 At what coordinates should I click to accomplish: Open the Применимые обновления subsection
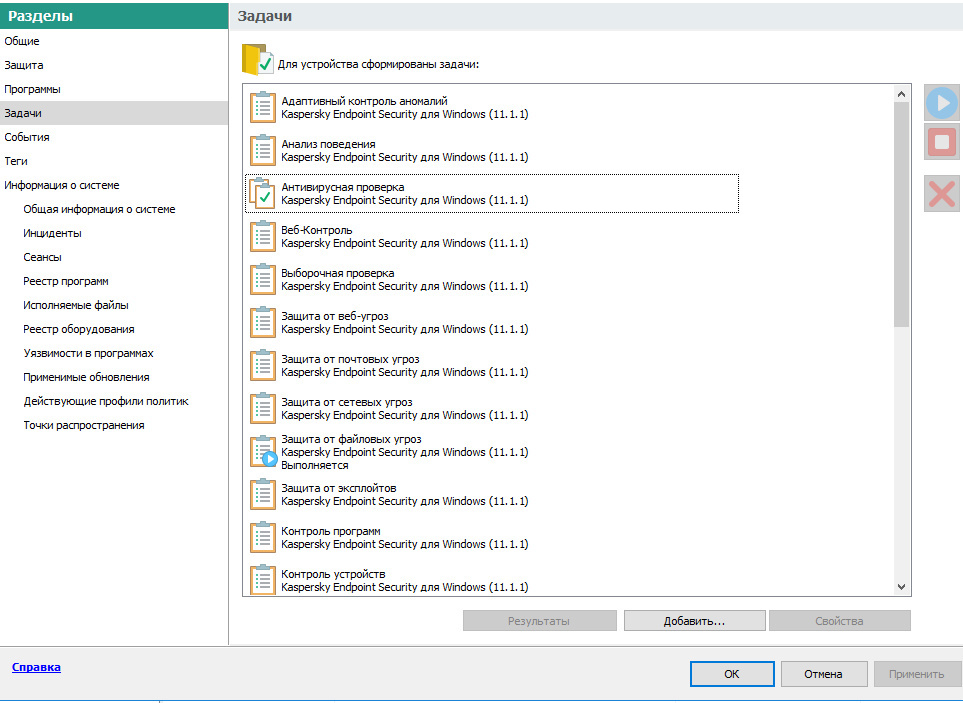coord(87,377)
